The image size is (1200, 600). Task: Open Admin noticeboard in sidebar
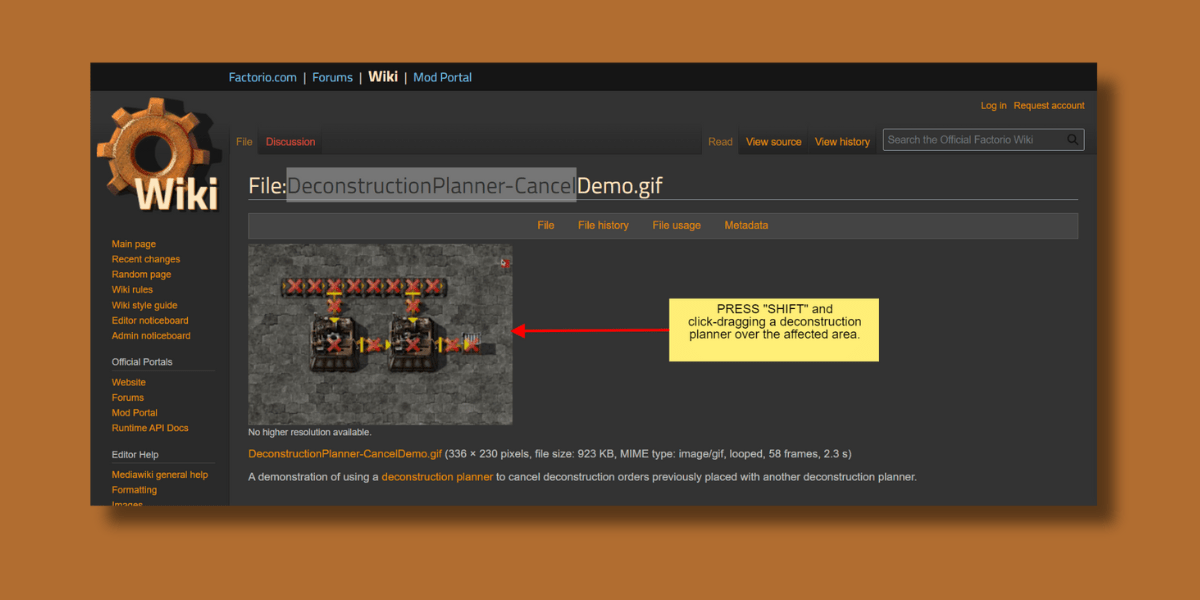point(151,336)
